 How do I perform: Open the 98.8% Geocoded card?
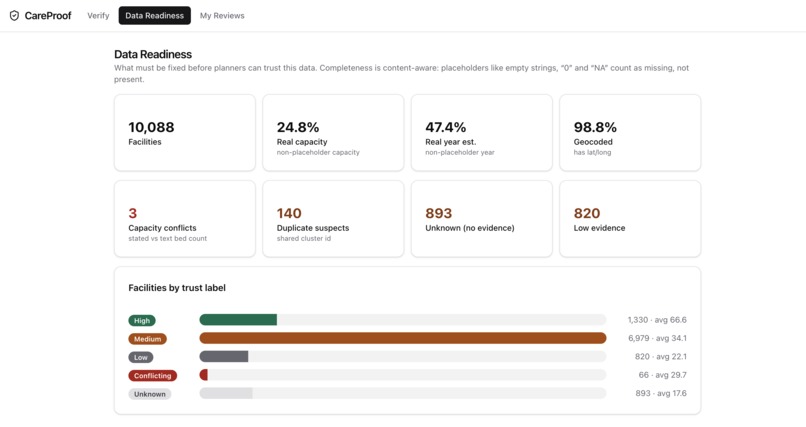[630, 133]
